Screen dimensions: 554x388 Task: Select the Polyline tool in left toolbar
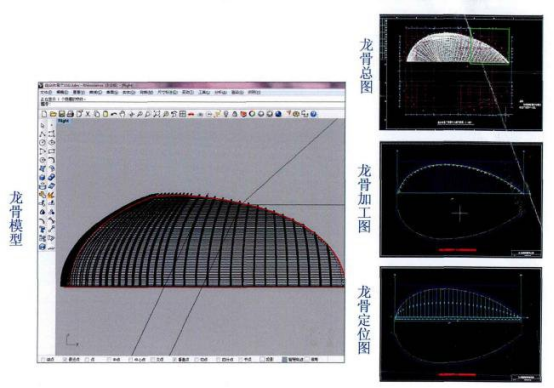click(x=42, y=135)
